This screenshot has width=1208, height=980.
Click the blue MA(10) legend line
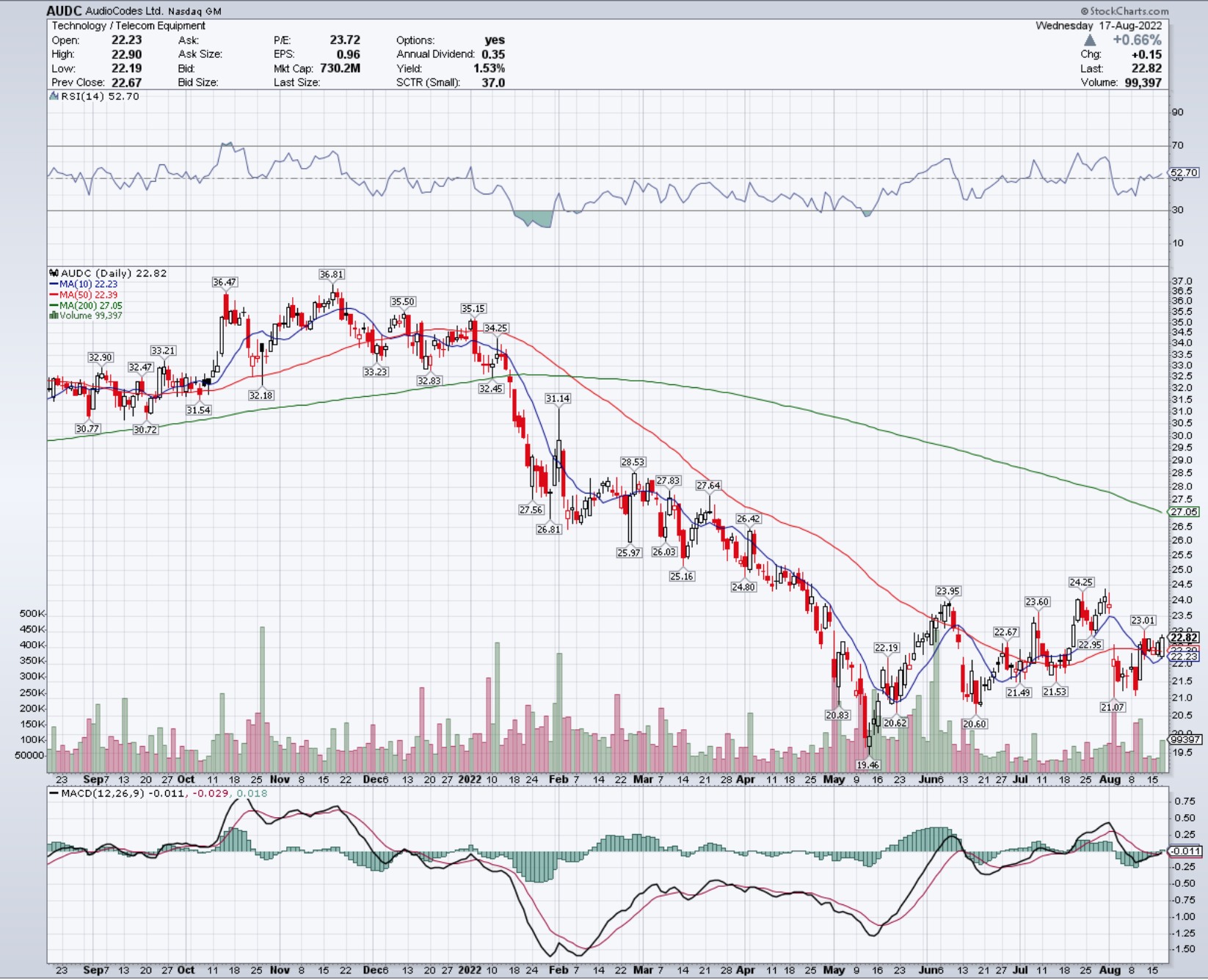pos(54,284)
